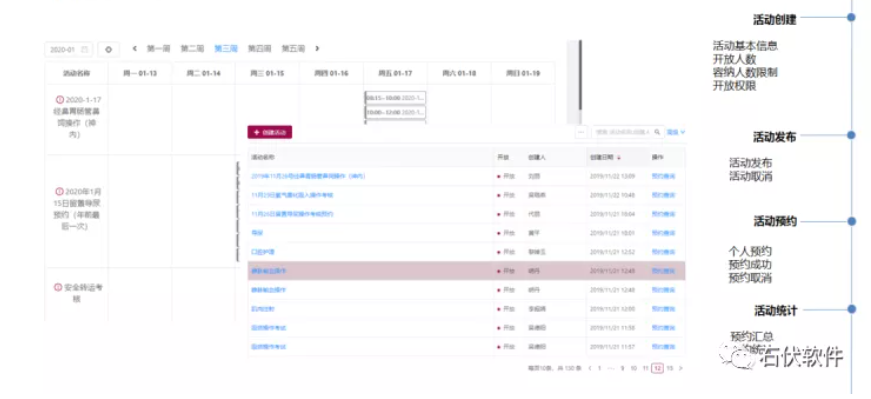Viewport: 871px width, 399px height.
Task: Open the 2019年11月26号 经鼻置胃管 activity link
Action: coord(308,176)
